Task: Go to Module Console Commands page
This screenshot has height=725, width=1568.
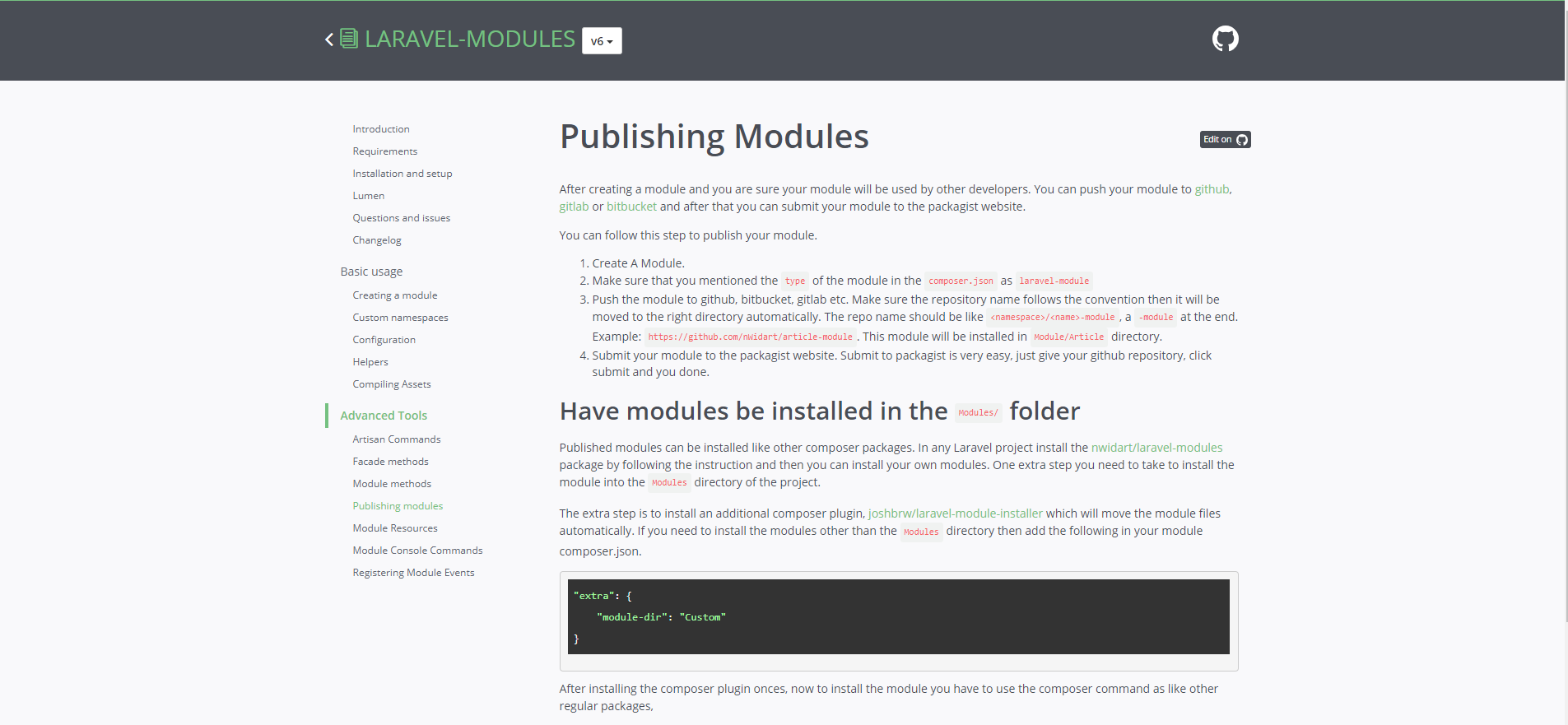Action: point(418,551)
